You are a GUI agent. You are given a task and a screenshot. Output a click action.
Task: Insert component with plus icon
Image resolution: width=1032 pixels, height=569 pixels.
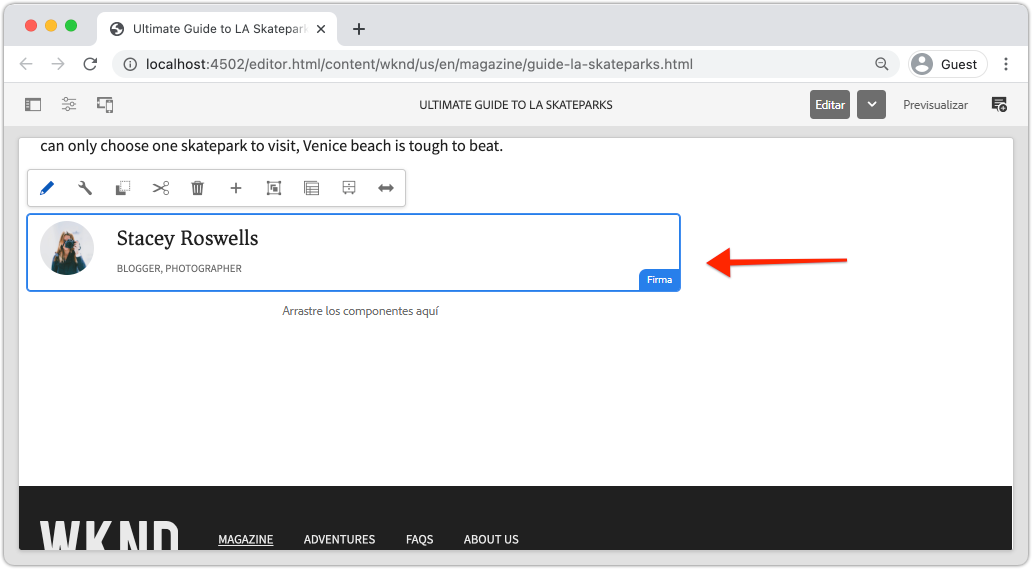236,188
